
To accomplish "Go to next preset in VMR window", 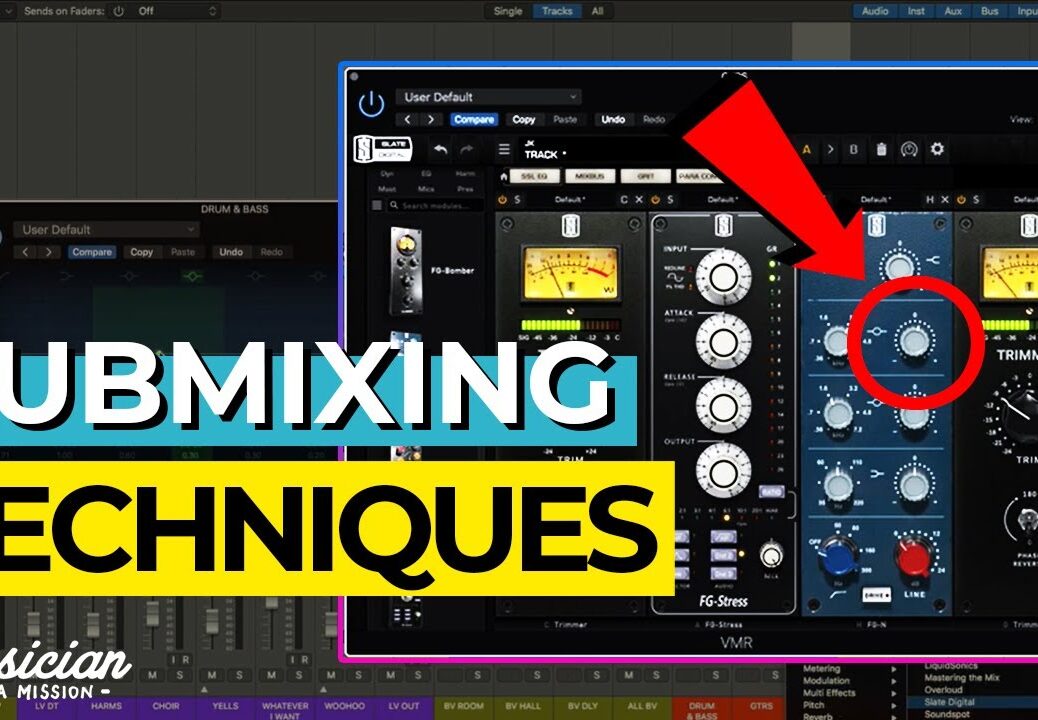I will [431, 120].
